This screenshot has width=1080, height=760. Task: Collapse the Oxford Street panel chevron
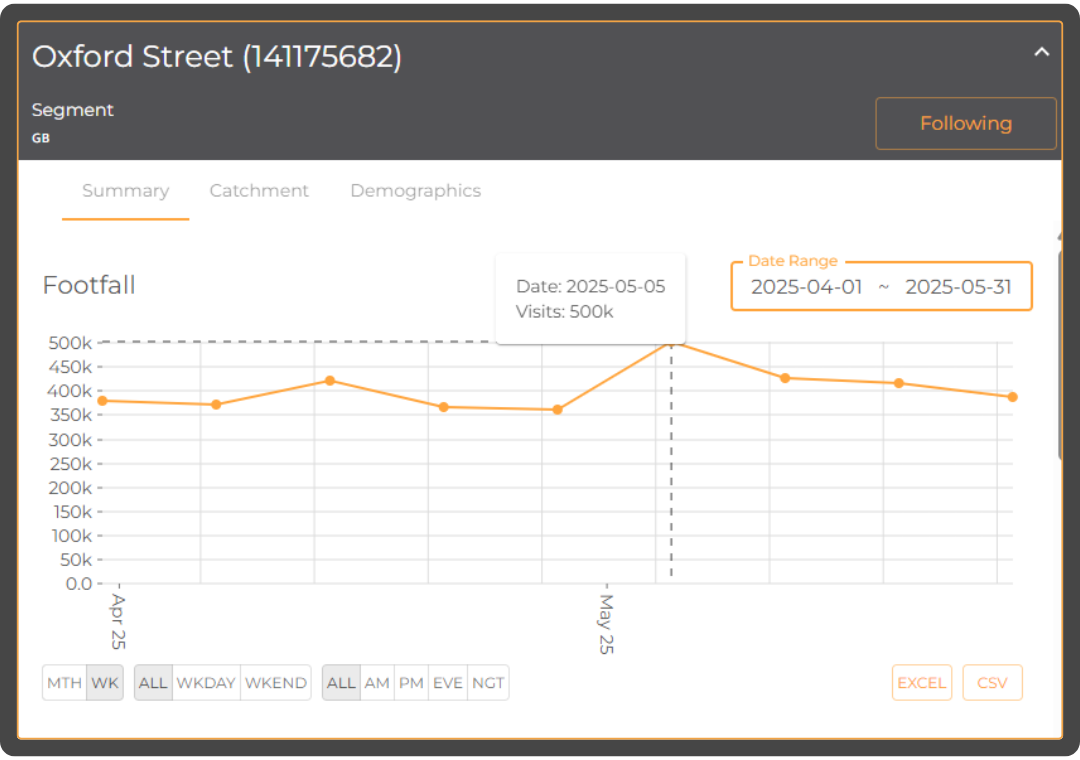point(1041,52)
